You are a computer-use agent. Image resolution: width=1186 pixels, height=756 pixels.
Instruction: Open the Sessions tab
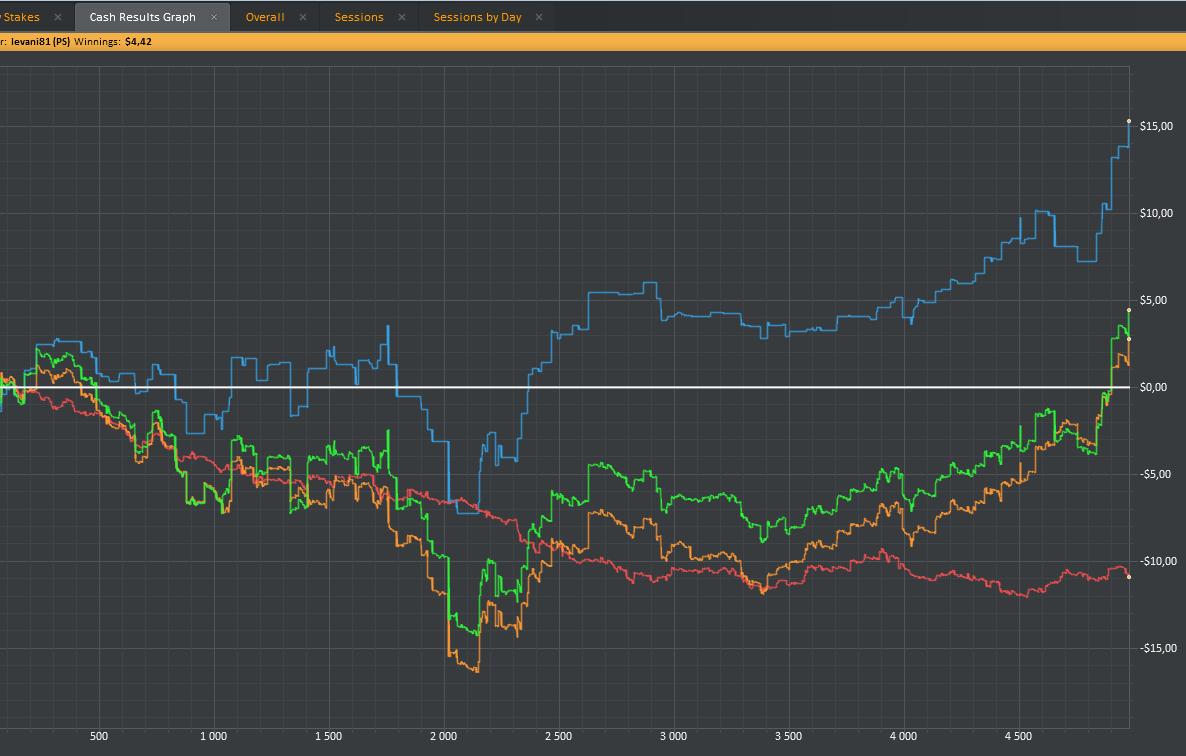[x=359, y=17]
